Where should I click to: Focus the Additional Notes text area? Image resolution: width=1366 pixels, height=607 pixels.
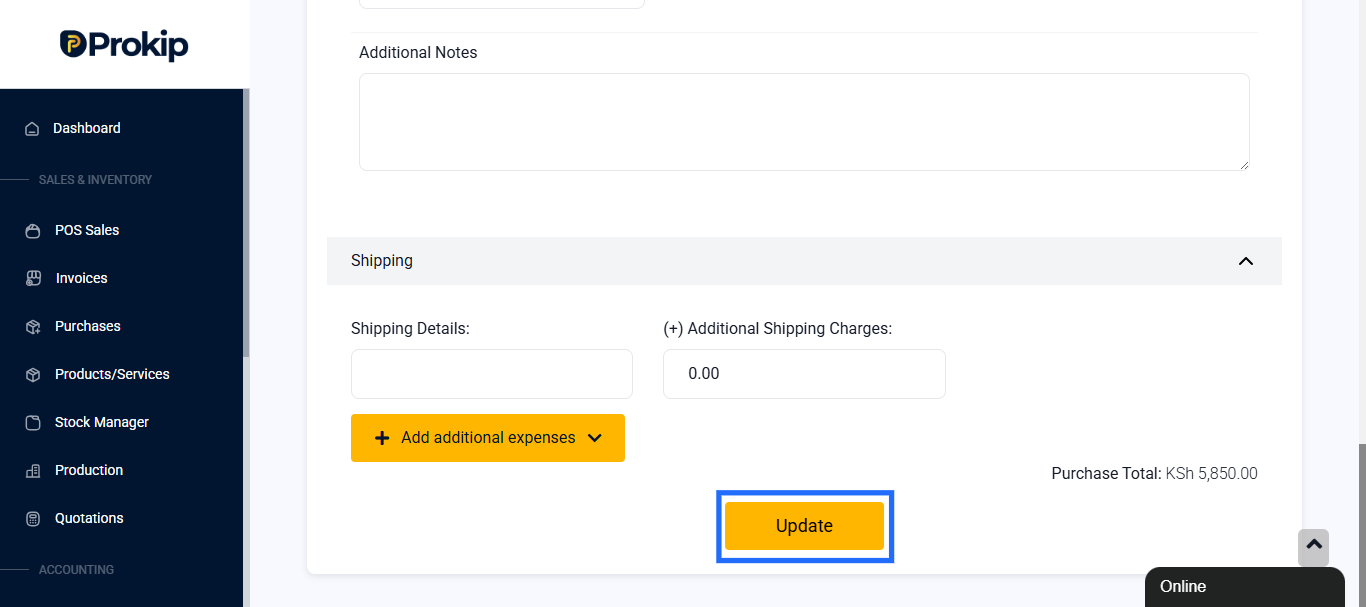804,122
